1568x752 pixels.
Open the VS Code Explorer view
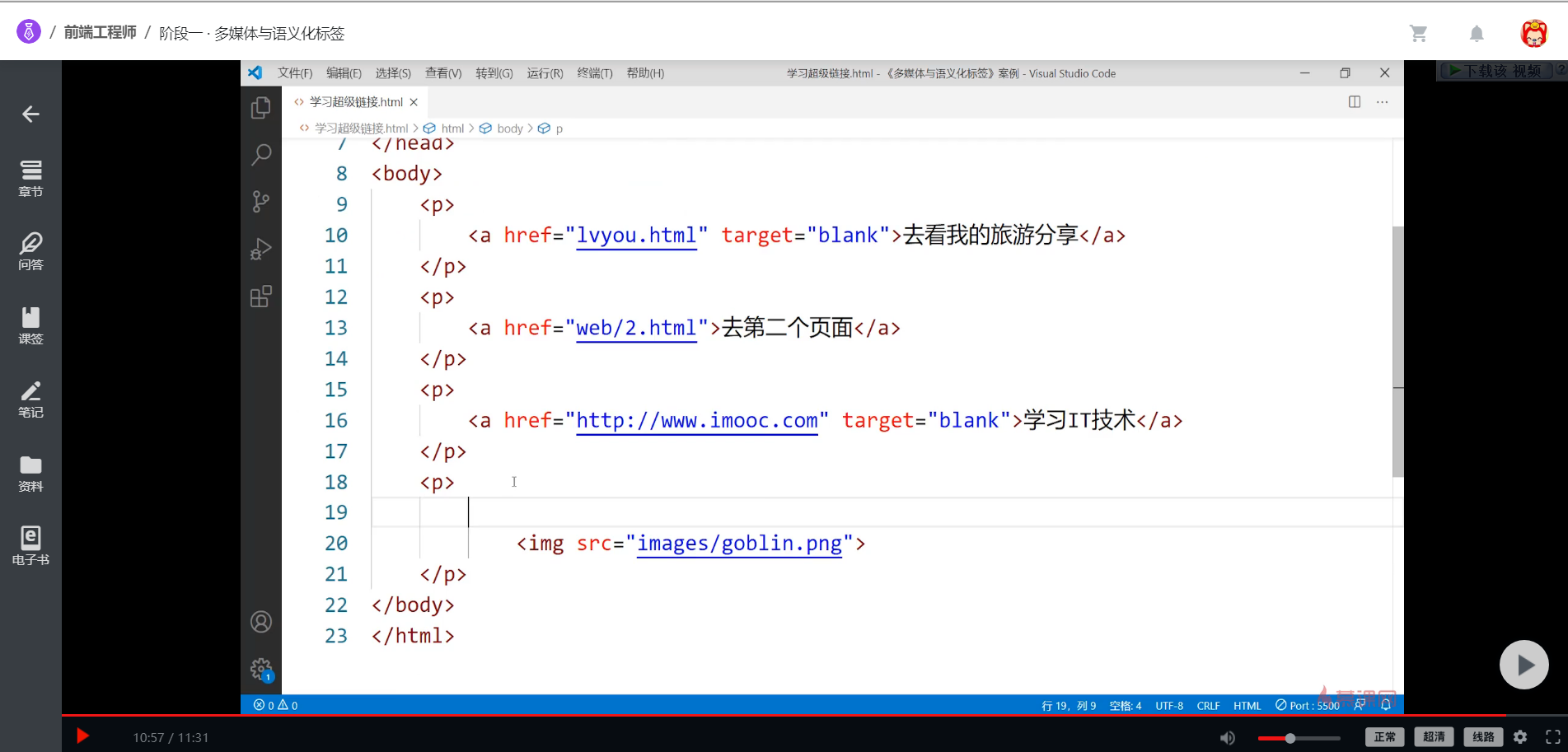pos(261,108)
